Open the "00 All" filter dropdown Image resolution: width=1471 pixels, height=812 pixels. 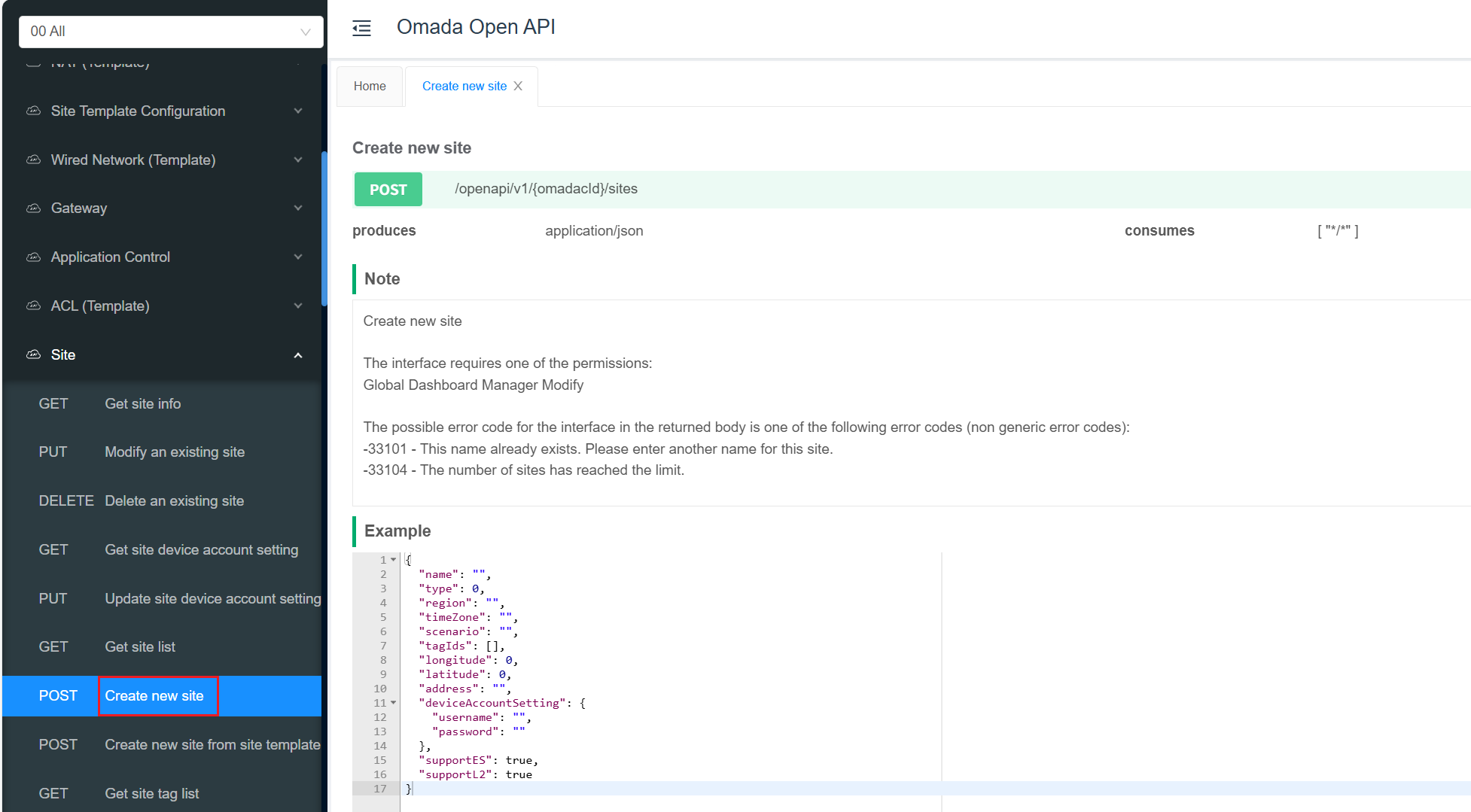tap(171, 32)
